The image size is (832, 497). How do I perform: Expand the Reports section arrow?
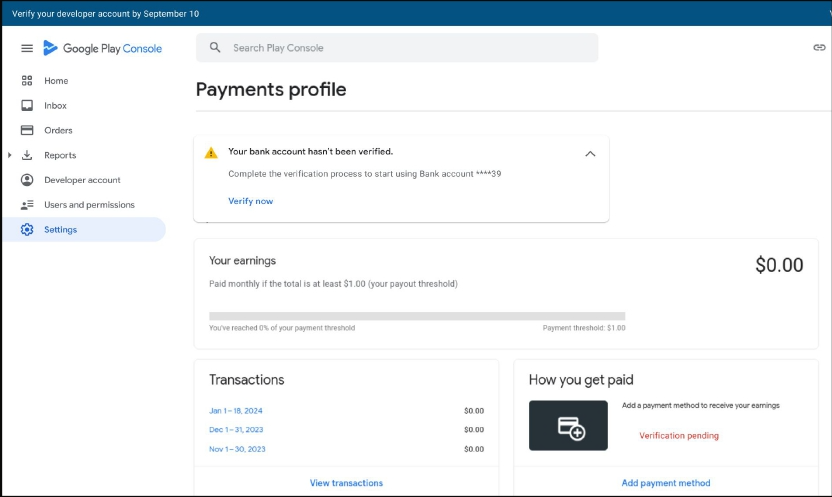pyautogui.click(x=10, y=155)
